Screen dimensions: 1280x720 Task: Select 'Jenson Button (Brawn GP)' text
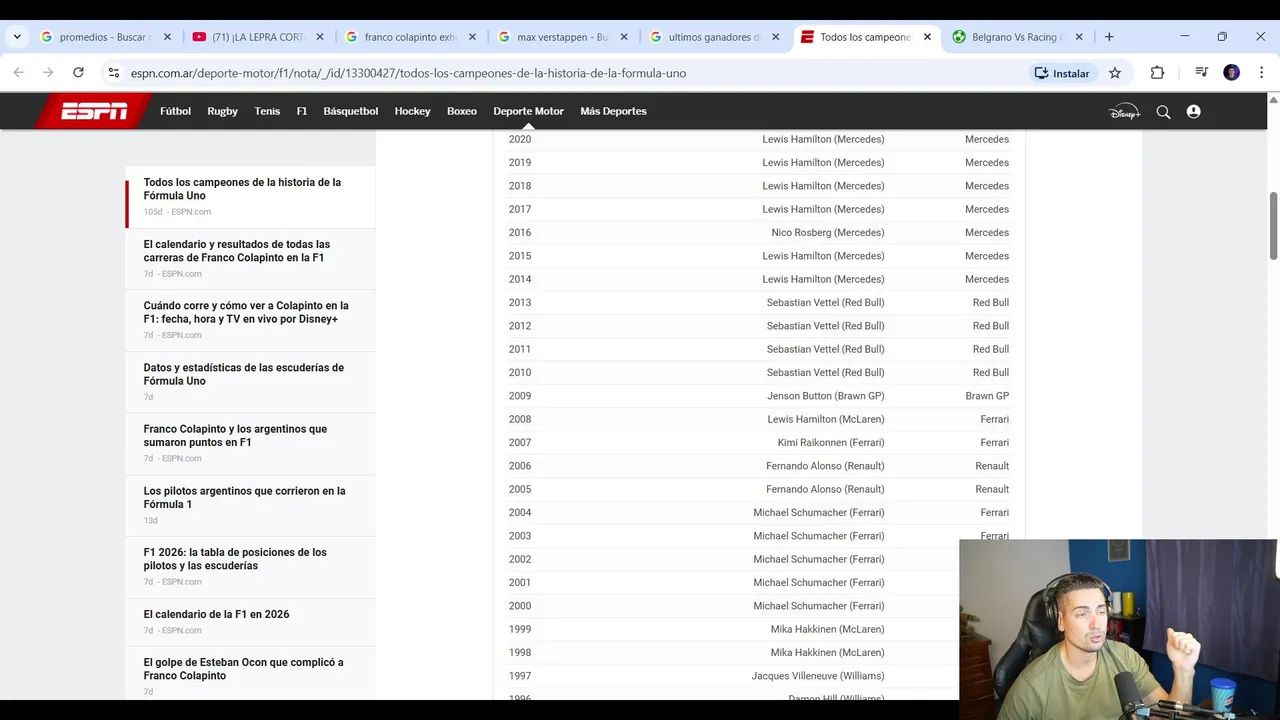[826, 396]
